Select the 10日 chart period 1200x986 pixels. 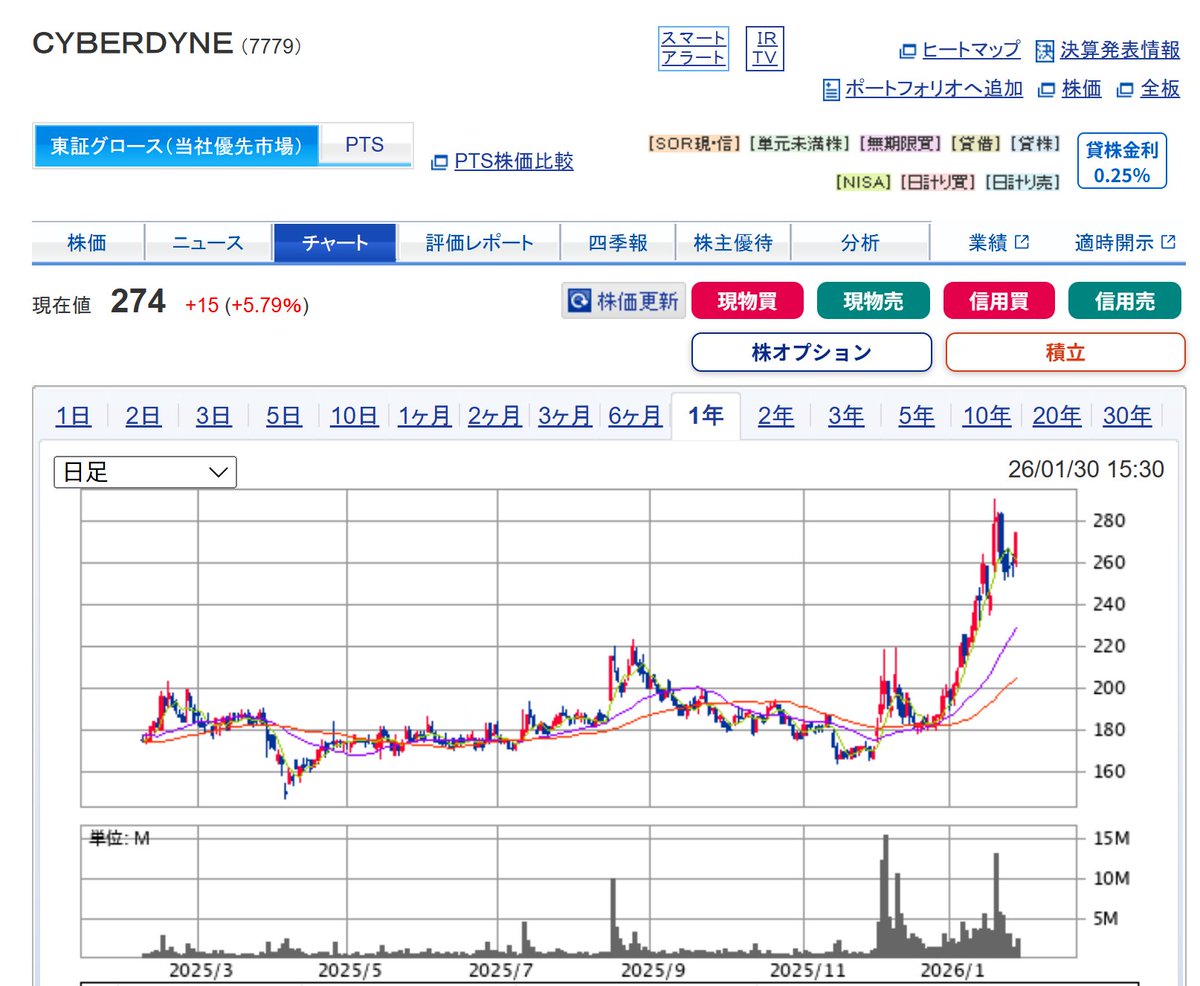[354, 416]
